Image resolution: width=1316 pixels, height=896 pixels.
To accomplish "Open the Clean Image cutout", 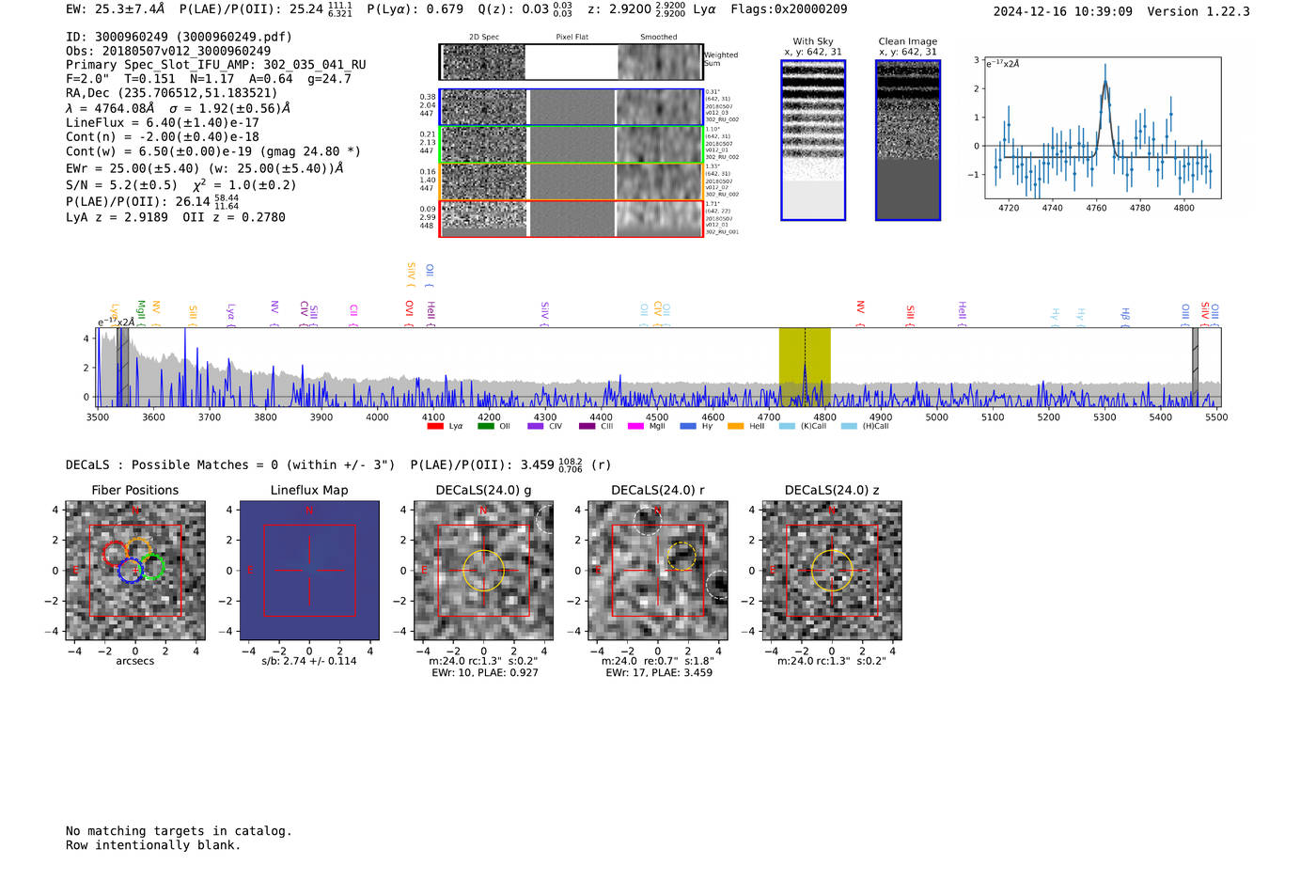I will (x=908, y=140).
